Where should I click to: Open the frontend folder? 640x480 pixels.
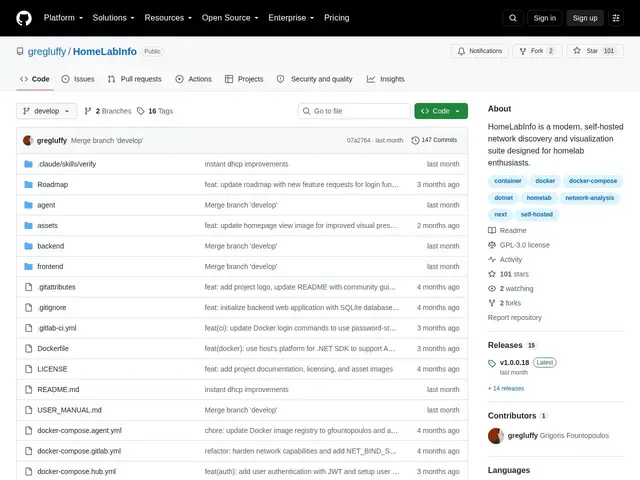tap(50, 267)
